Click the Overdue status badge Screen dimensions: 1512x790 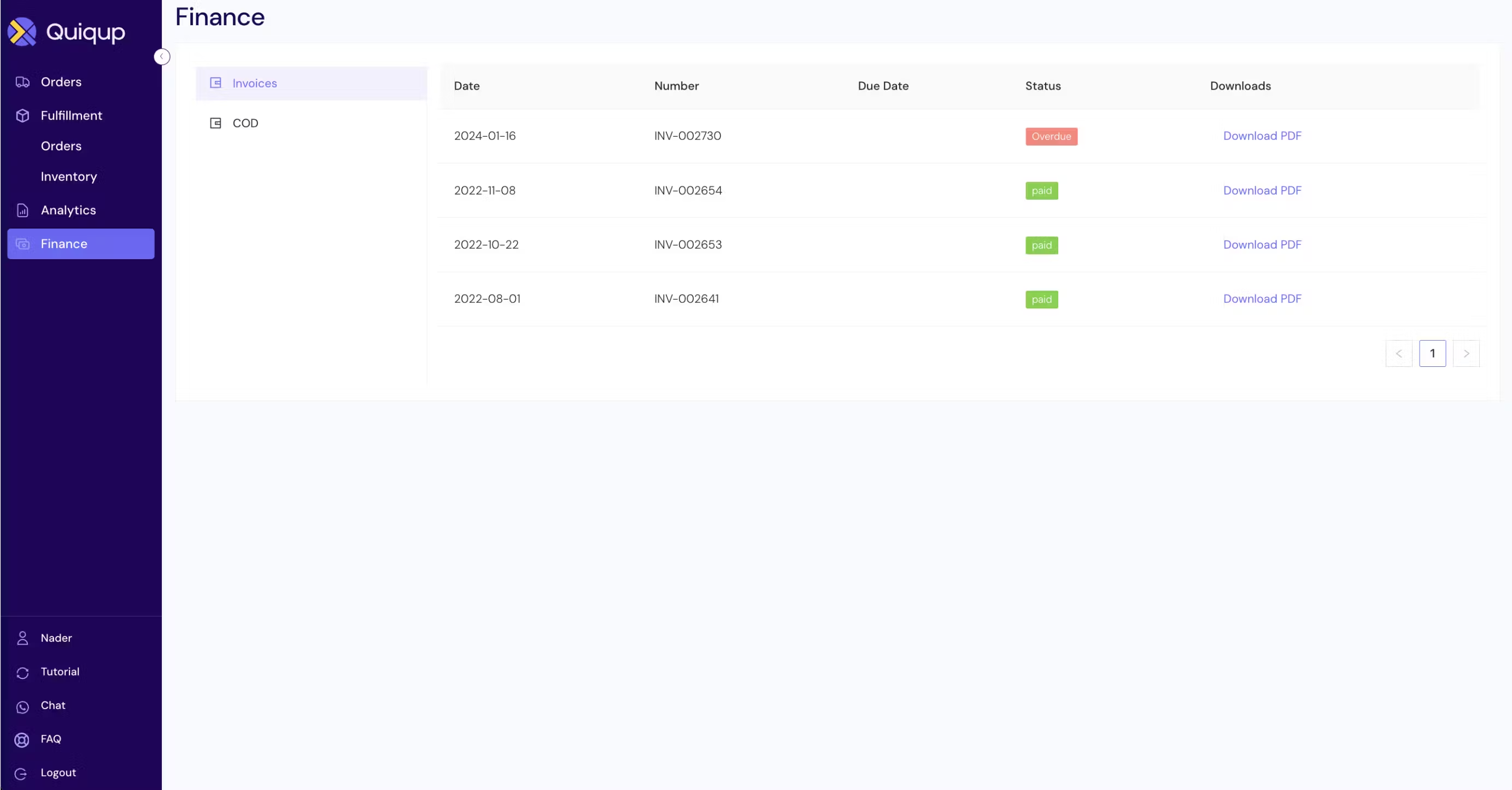click(x=1051, y=136)
